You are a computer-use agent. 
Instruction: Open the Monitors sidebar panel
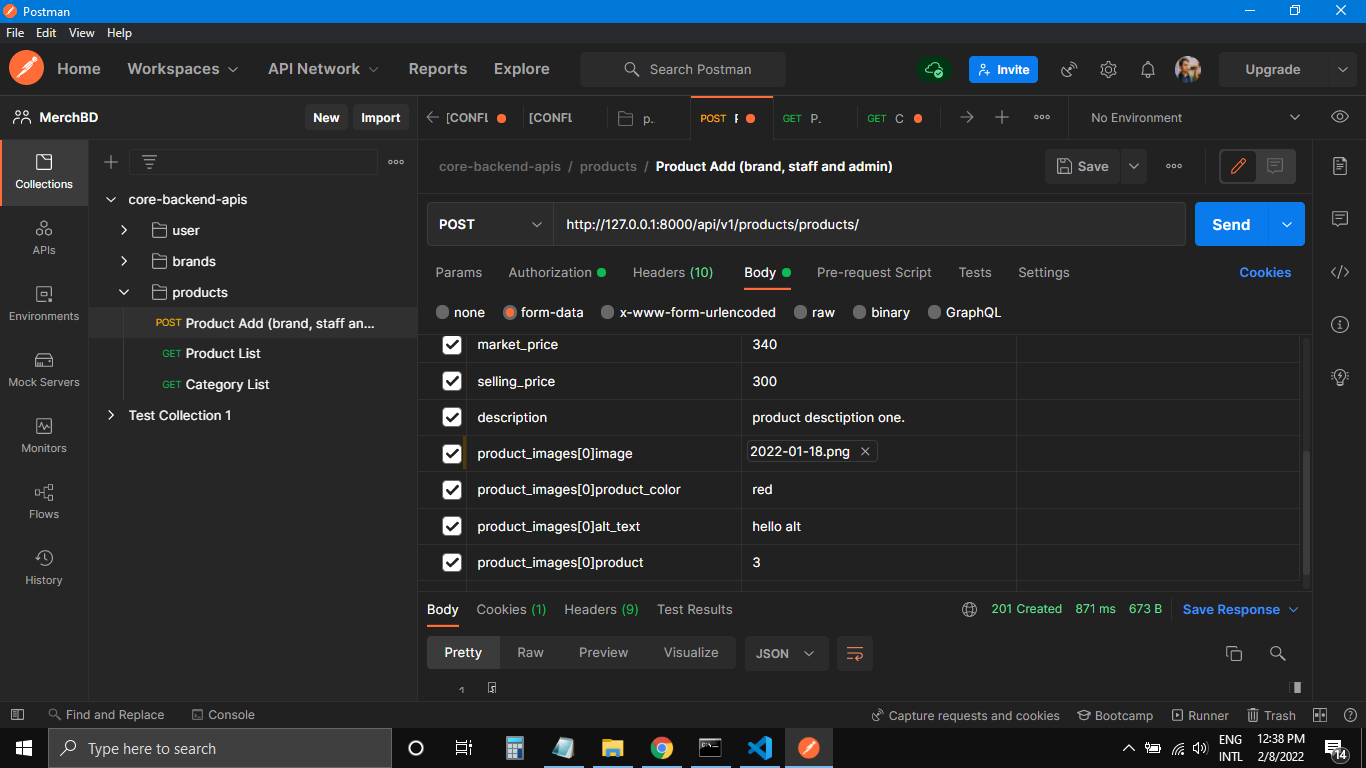(x=44, y=436)
